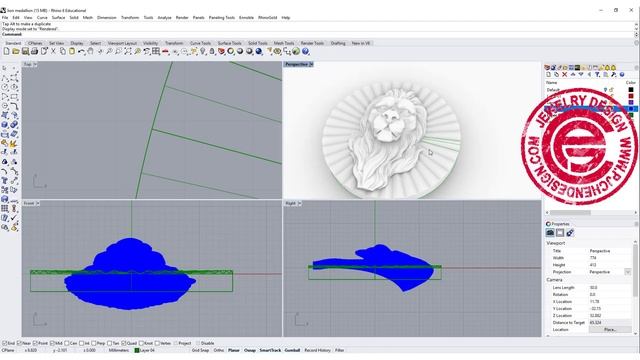Click the layer Tools hammer icon
This screenshot has height=360, width=640.
(x=613, y=75)
